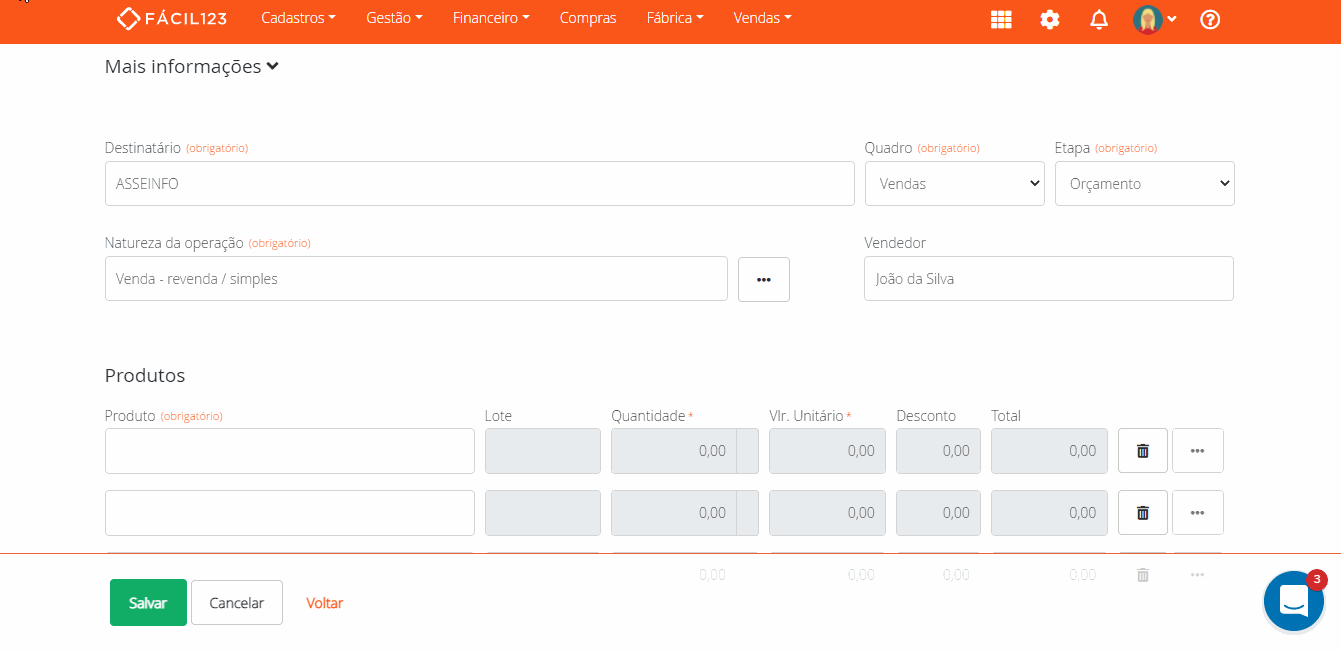Image resolution: width=1341 pixels, height=651 pixels.
Task: Check notifications via the bell icon
Action: (x=1098, y=19)
